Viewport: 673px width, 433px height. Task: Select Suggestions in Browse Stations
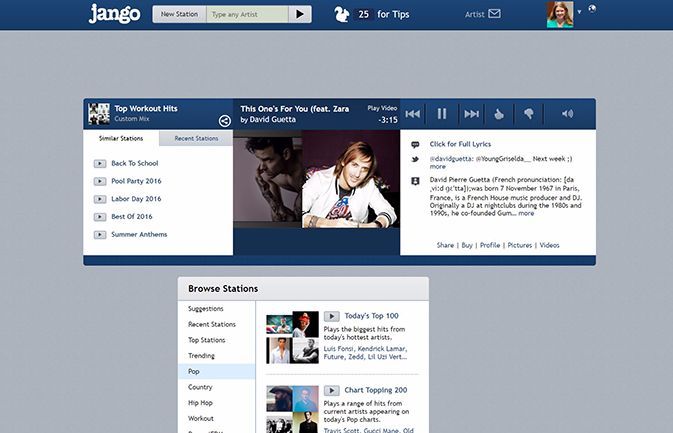point(206,309)
